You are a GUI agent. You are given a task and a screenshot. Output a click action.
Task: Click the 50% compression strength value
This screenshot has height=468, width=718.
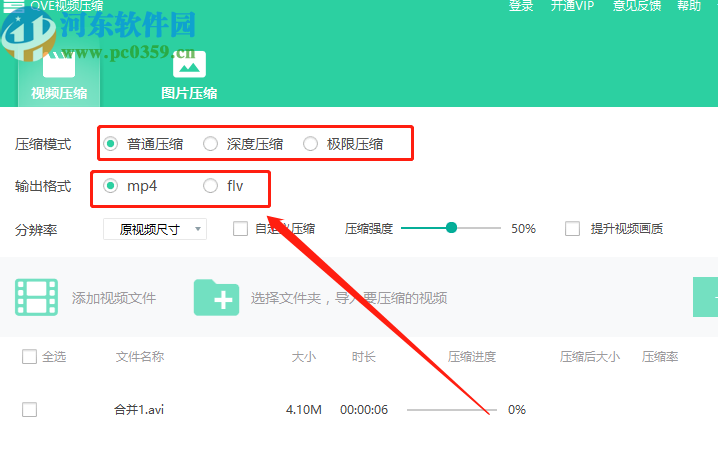point(523,229)
